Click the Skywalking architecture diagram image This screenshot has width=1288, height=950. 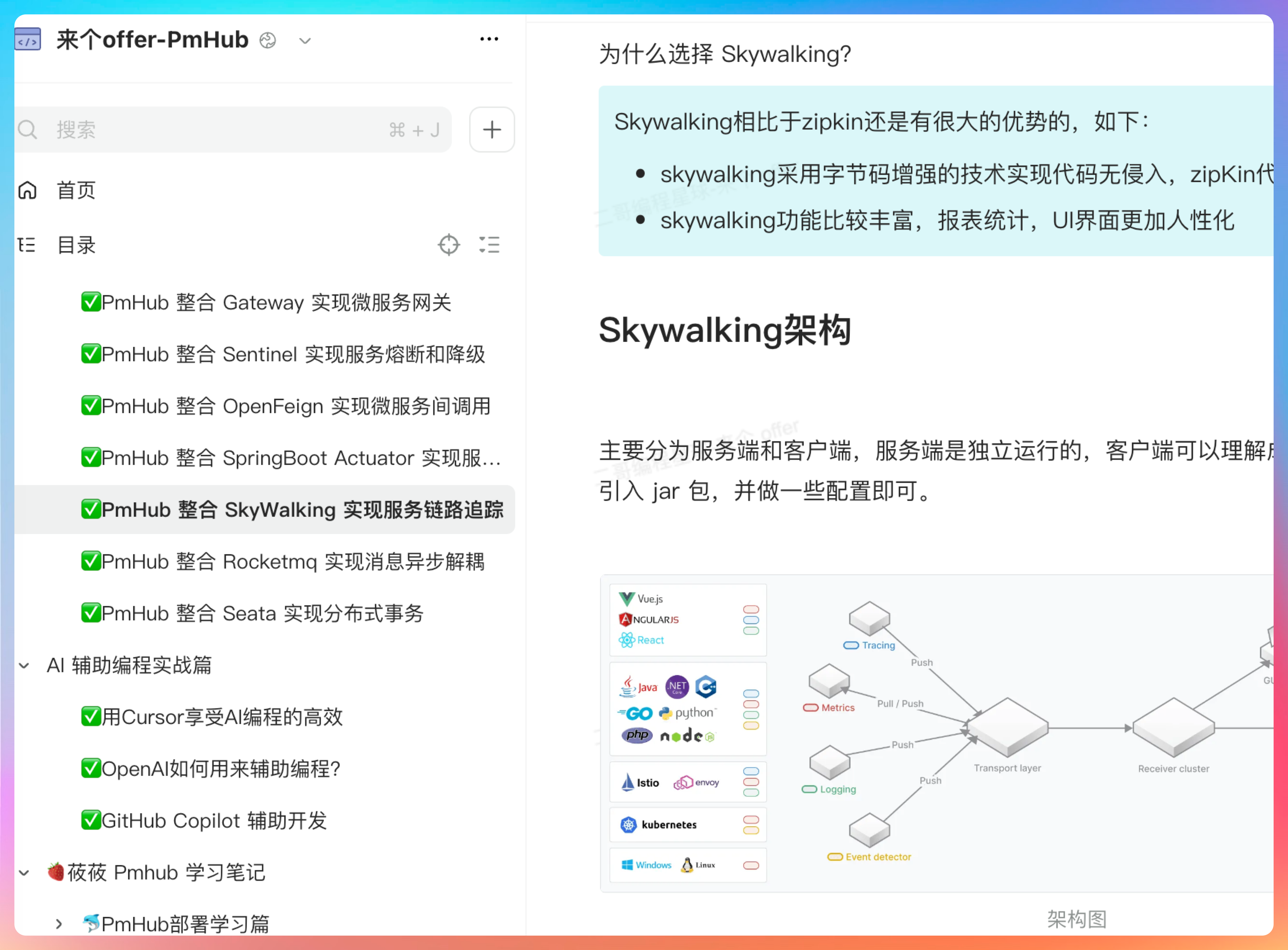(x=937, y=733)
